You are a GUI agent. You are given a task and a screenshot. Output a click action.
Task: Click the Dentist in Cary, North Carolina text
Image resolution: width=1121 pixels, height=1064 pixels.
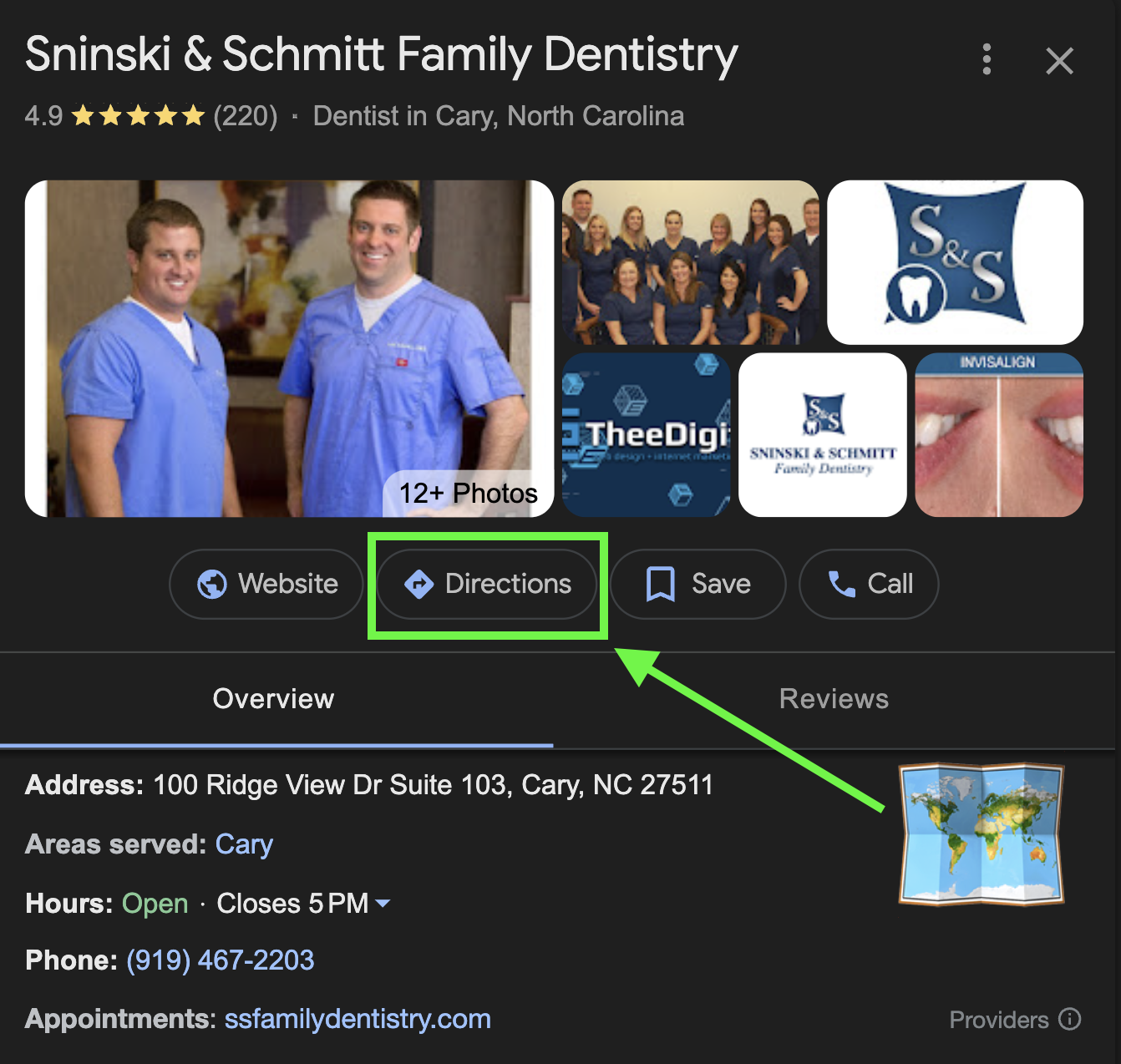point(499,116)
